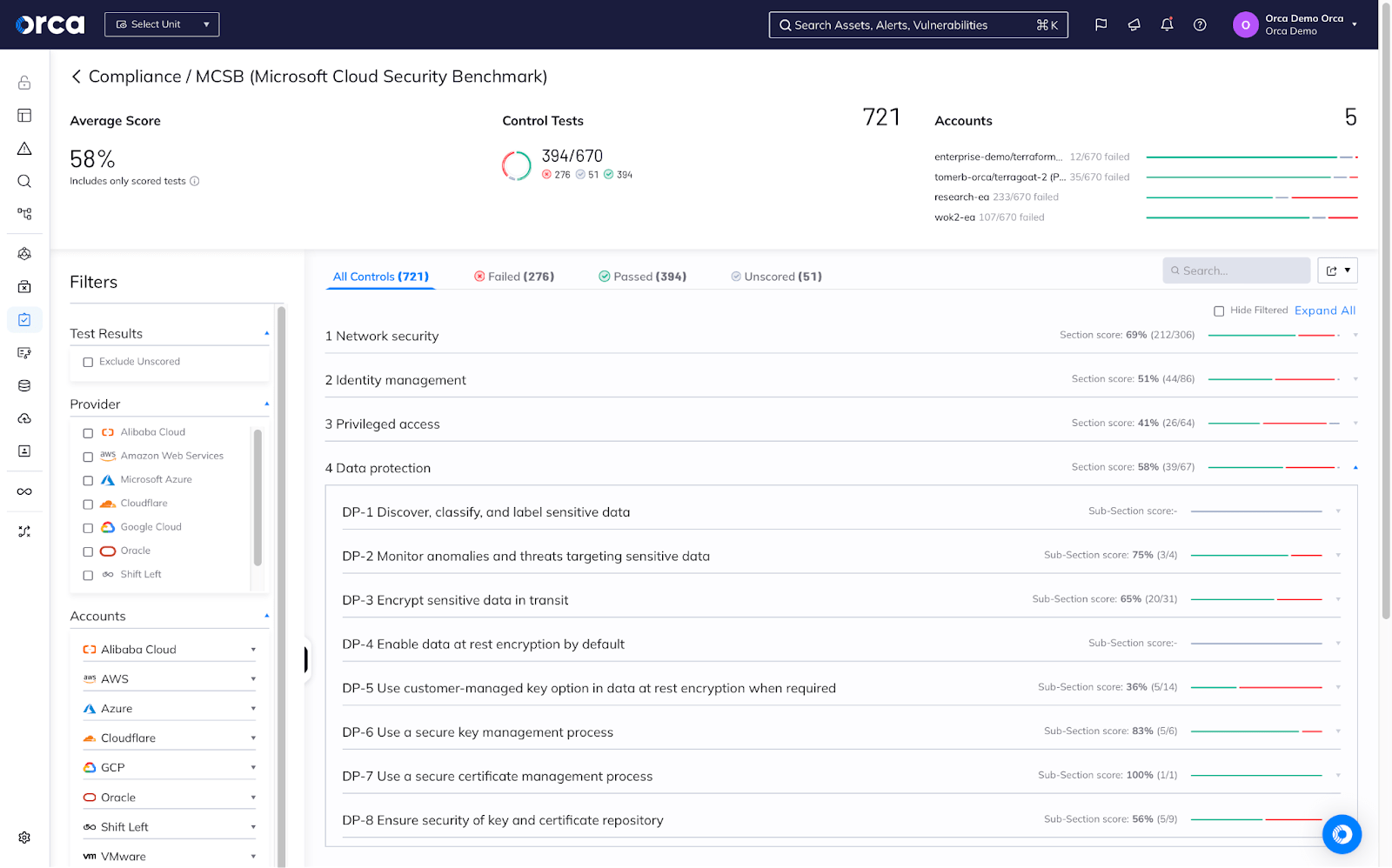
Task: Navigate back using the Compliance breadcrumb arrow
Action: (76, 77)
